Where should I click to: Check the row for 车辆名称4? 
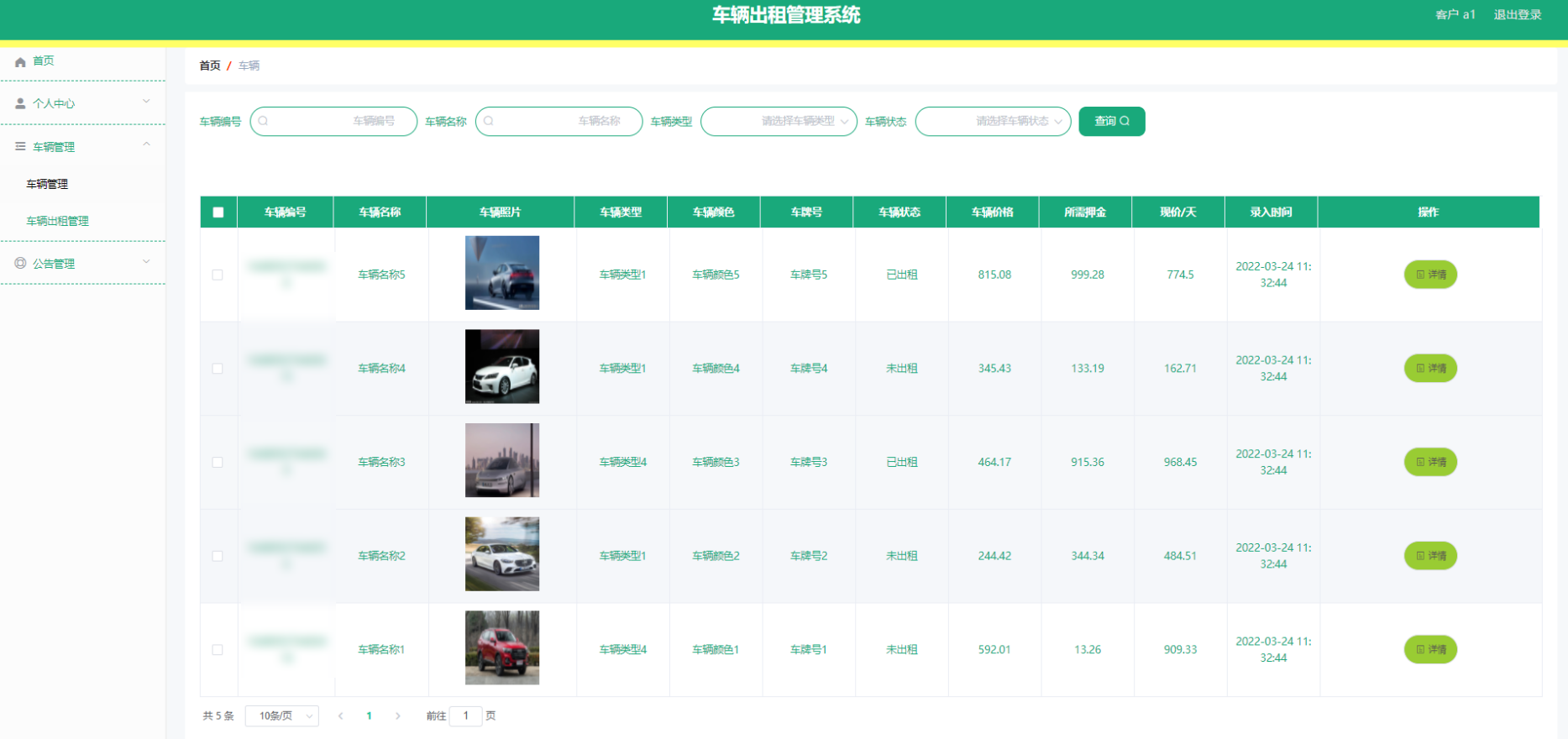(218, 369)
